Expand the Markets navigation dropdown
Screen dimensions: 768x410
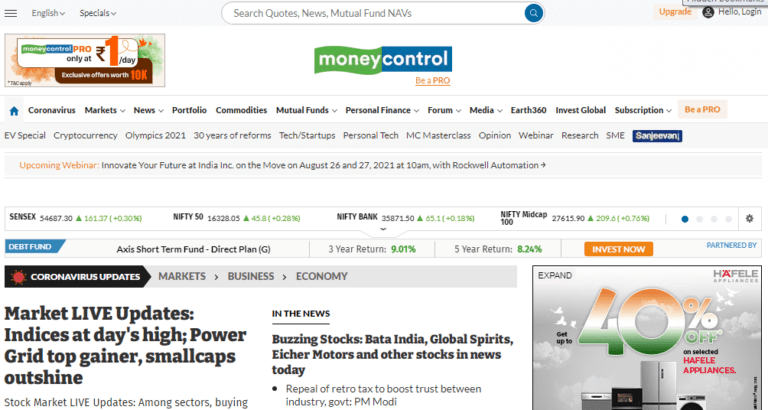(105, 110)
